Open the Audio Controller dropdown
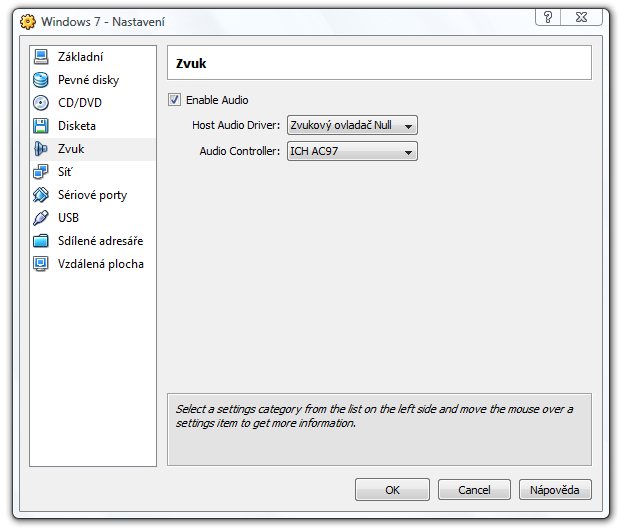622x529 pixels. (352, 151)
